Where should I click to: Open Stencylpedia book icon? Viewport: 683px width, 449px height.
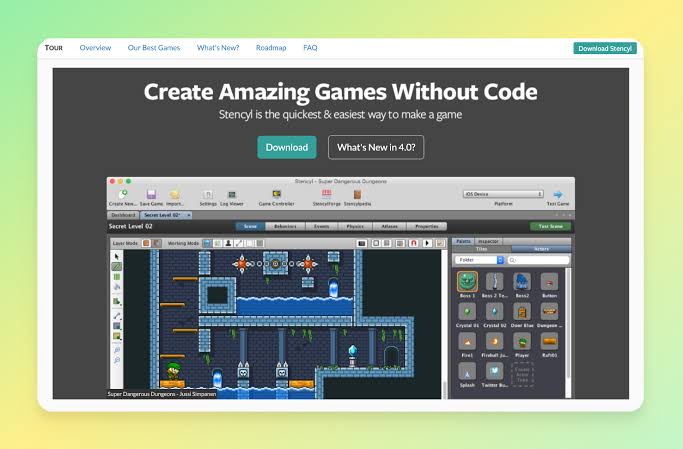click(357, 194)
